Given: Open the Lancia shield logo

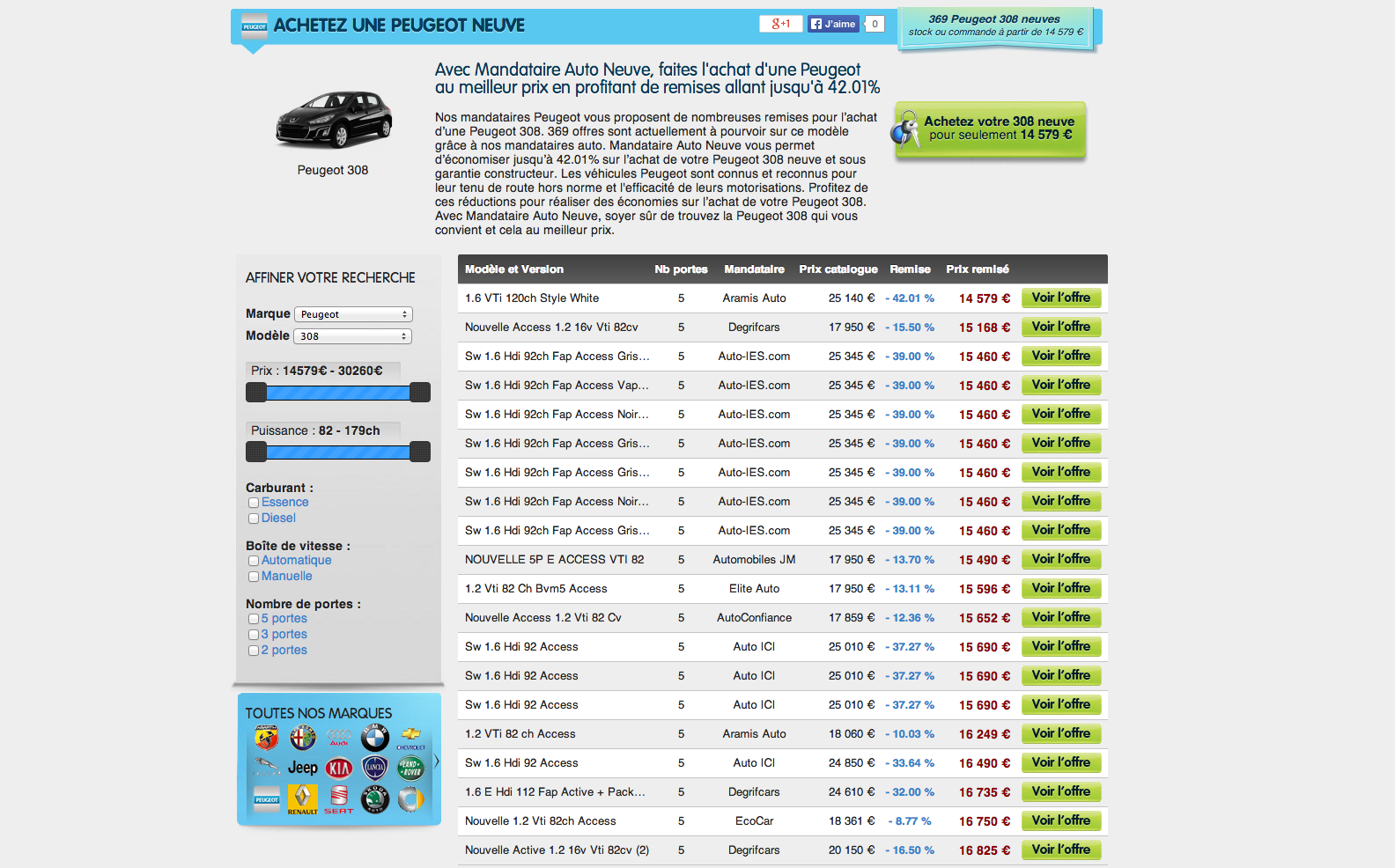Looking at the screenshot, I should [x=375, y=769].
